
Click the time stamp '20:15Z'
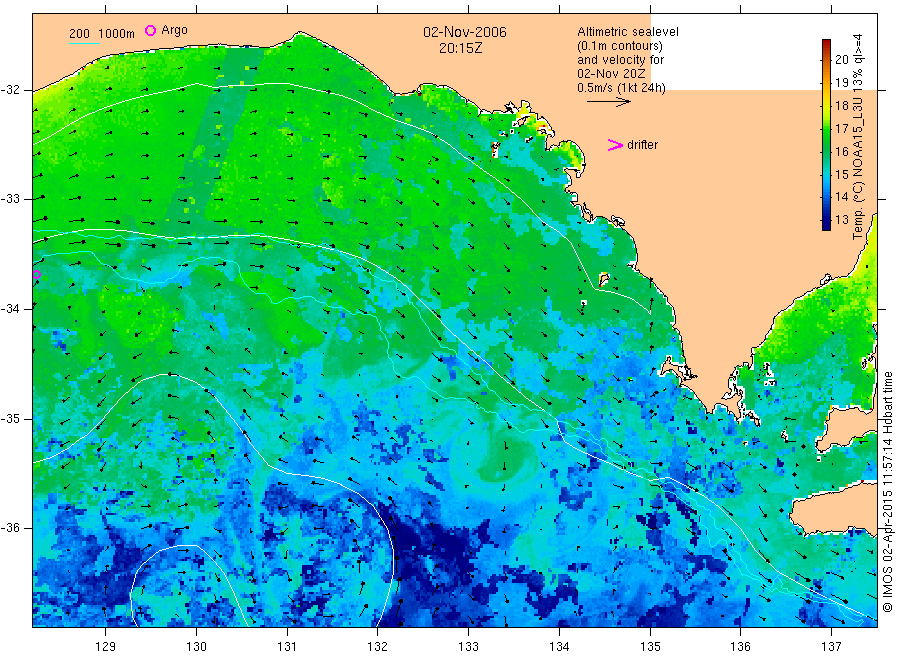[x=460, y=48]
